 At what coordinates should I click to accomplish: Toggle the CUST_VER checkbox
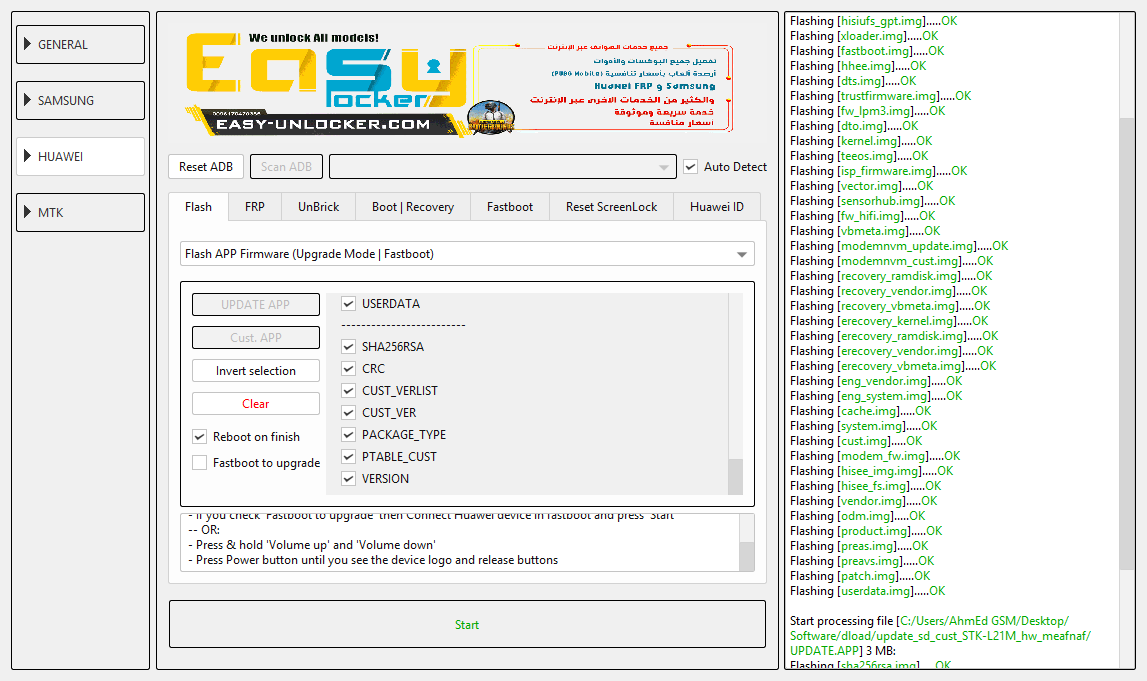[348, 413]
